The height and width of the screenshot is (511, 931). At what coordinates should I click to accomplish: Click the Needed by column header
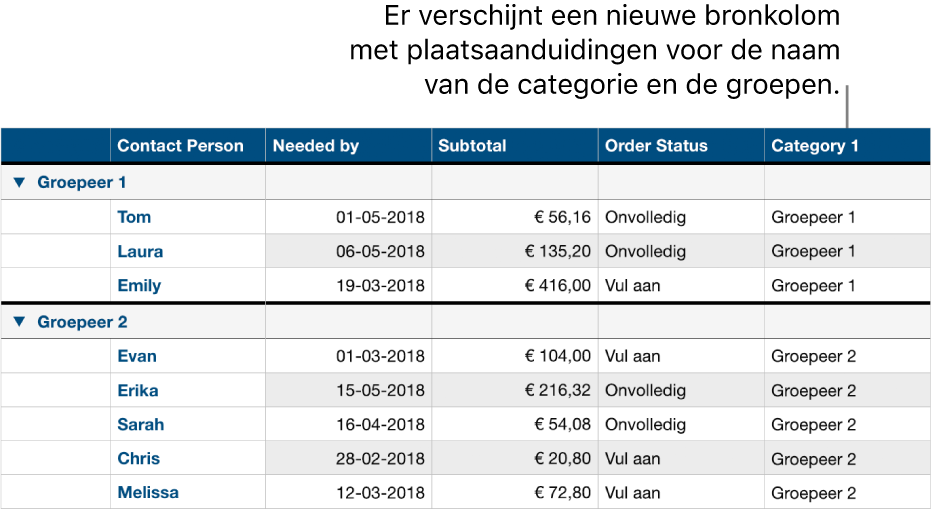[315, 146]
